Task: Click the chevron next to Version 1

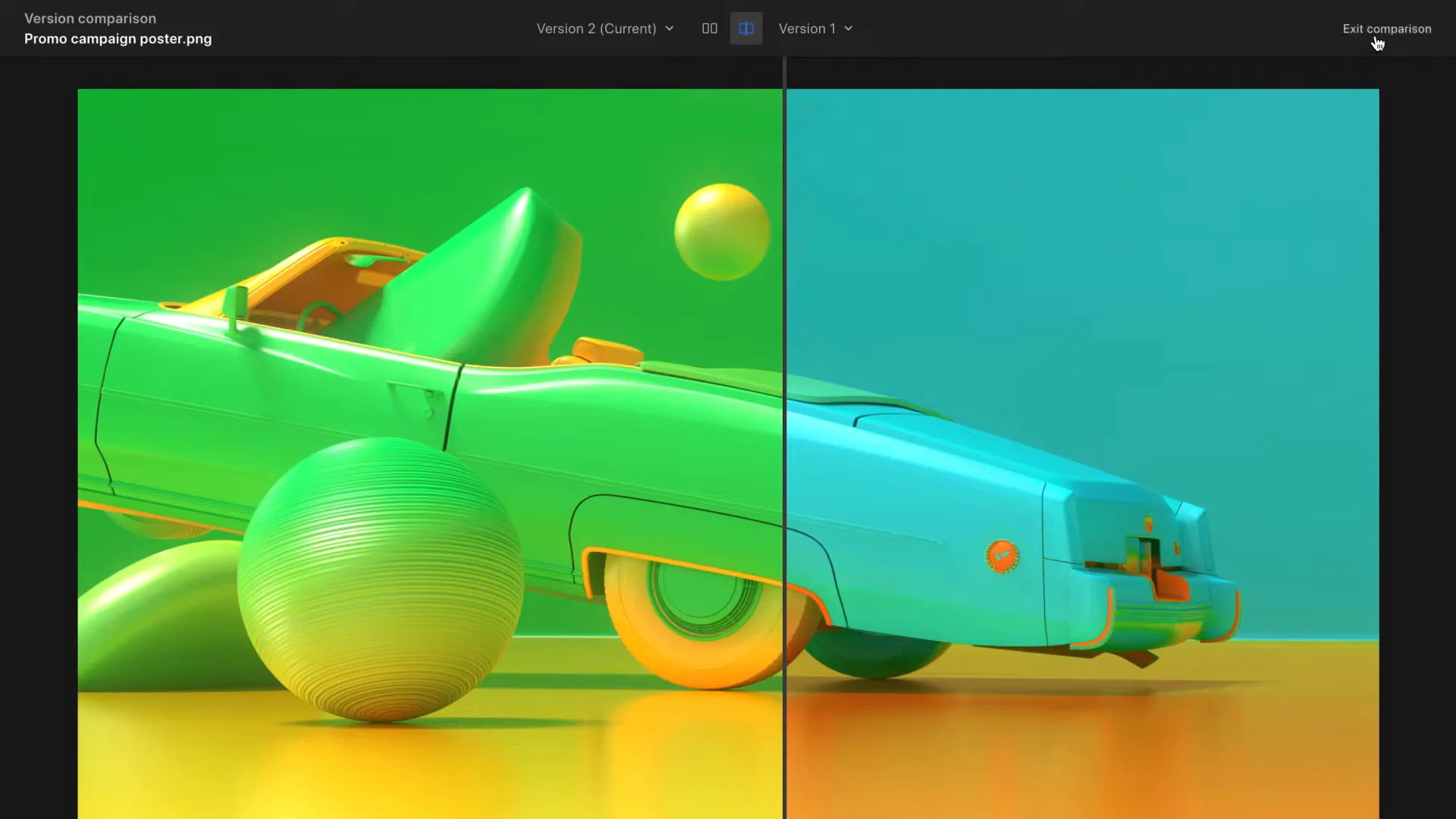Action: click(849, 29)
